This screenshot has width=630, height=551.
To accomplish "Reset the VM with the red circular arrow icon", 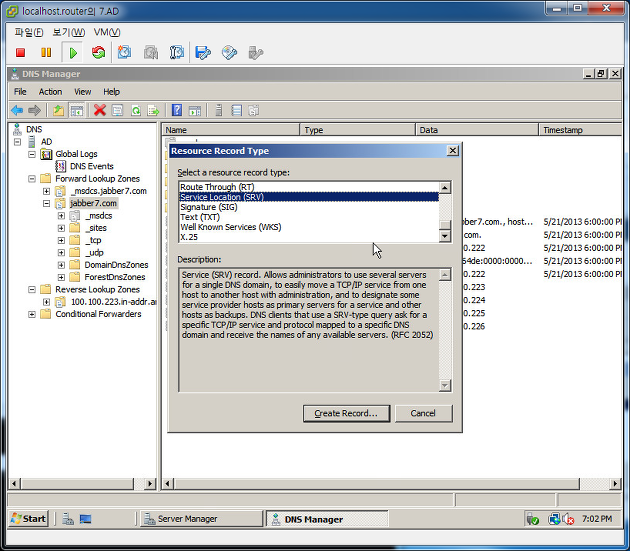I will [x=98, y=52].
